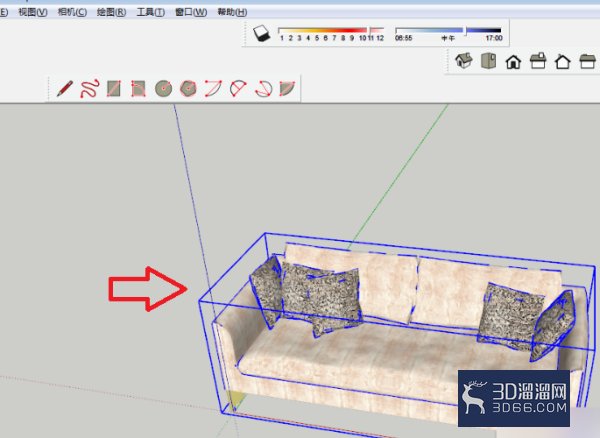Select the Polygon tool
This screenshot has width=600, height=438.
coord(188,88)
